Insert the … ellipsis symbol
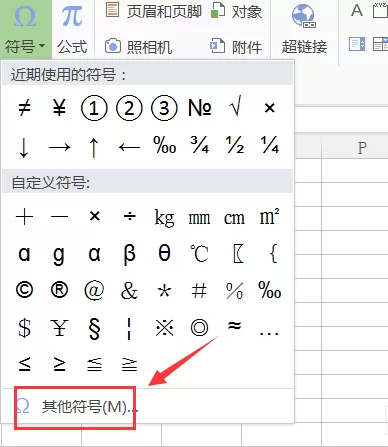This screenshot has width=388, height=447. click(269, 333)
